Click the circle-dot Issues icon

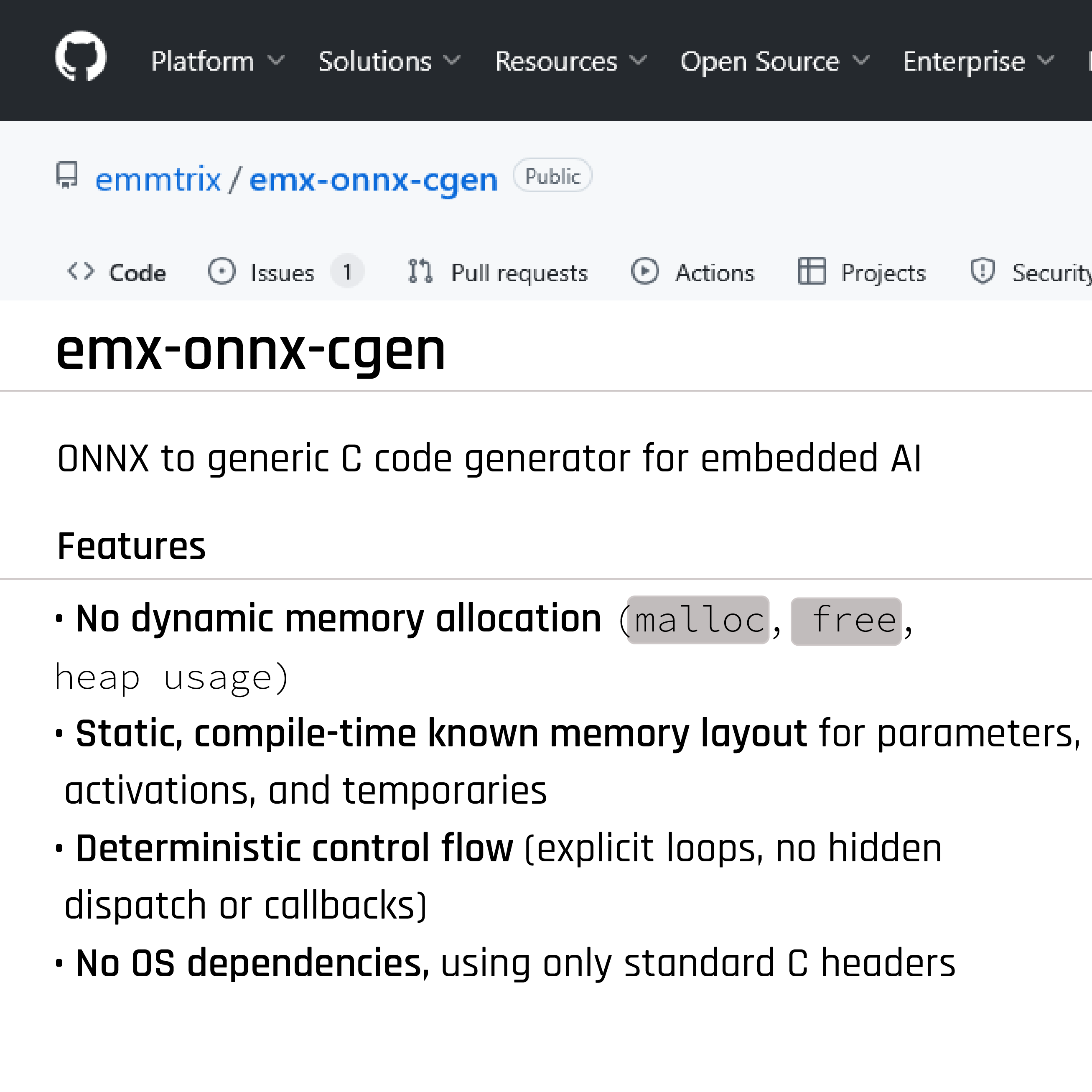(x=221, y=271)
